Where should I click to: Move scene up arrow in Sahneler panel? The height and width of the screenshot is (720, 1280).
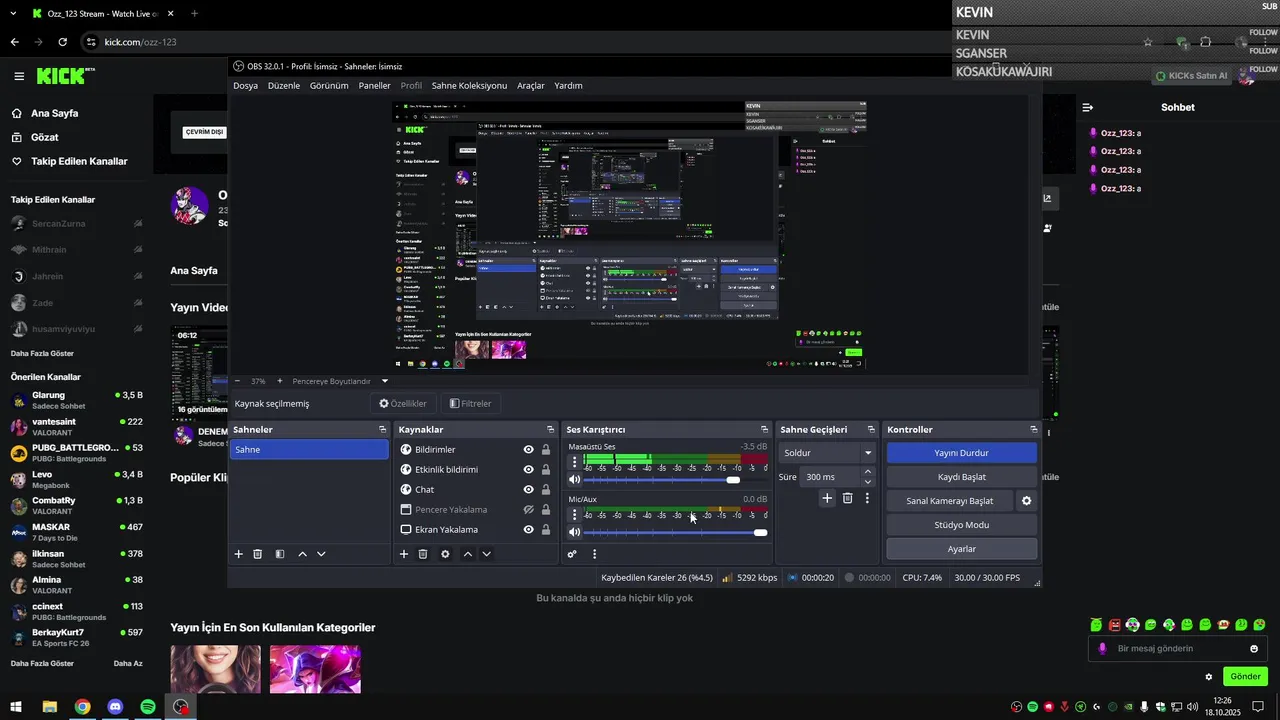pos(302,554)
